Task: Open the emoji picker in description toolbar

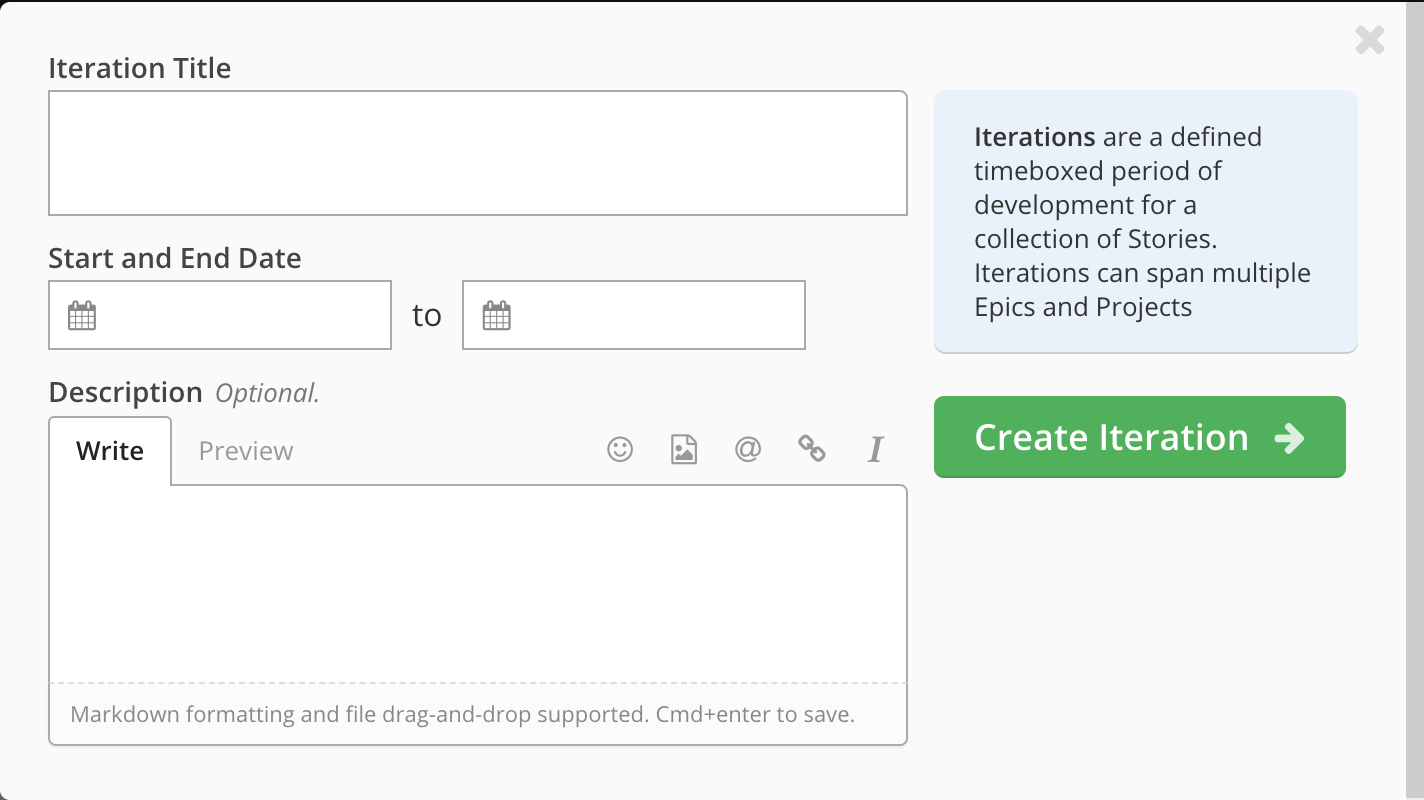Action: (x=620, y=449)
